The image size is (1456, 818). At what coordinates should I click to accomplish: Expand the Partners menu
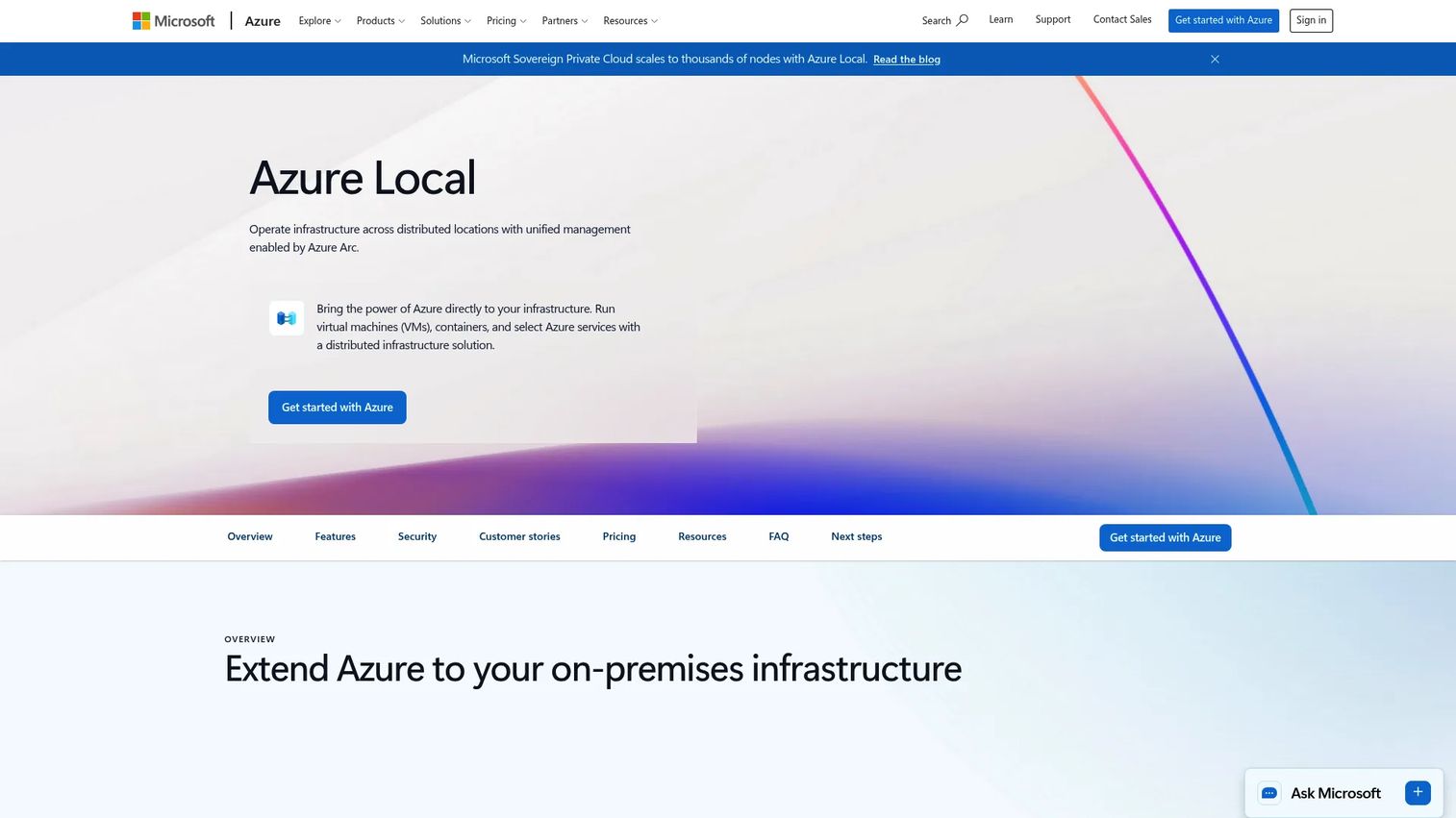565,20
